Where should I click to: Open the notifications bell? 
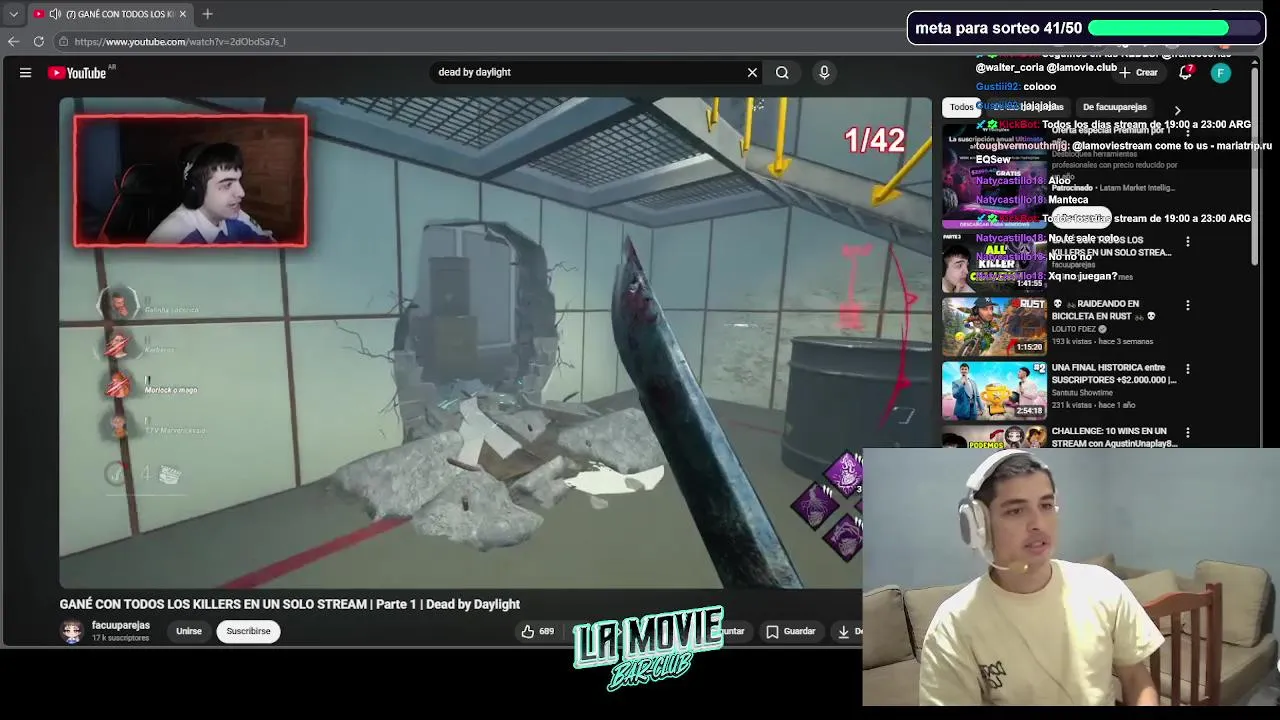[1186, 72]
